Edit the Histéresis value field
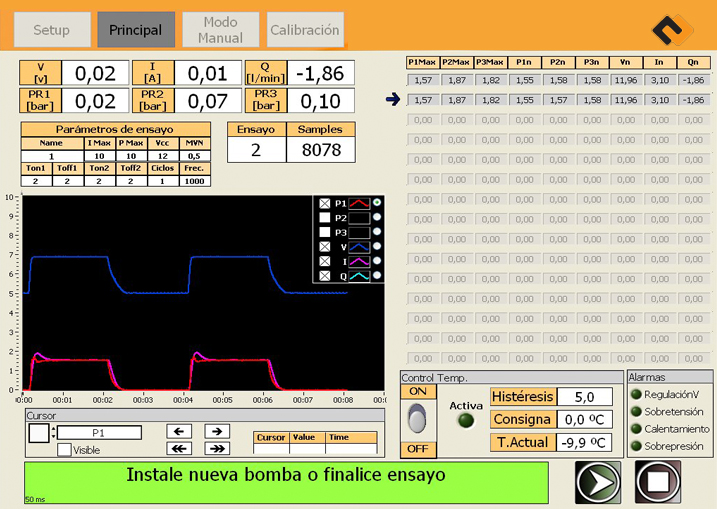717x509 pixels. [x=584, y=396]
